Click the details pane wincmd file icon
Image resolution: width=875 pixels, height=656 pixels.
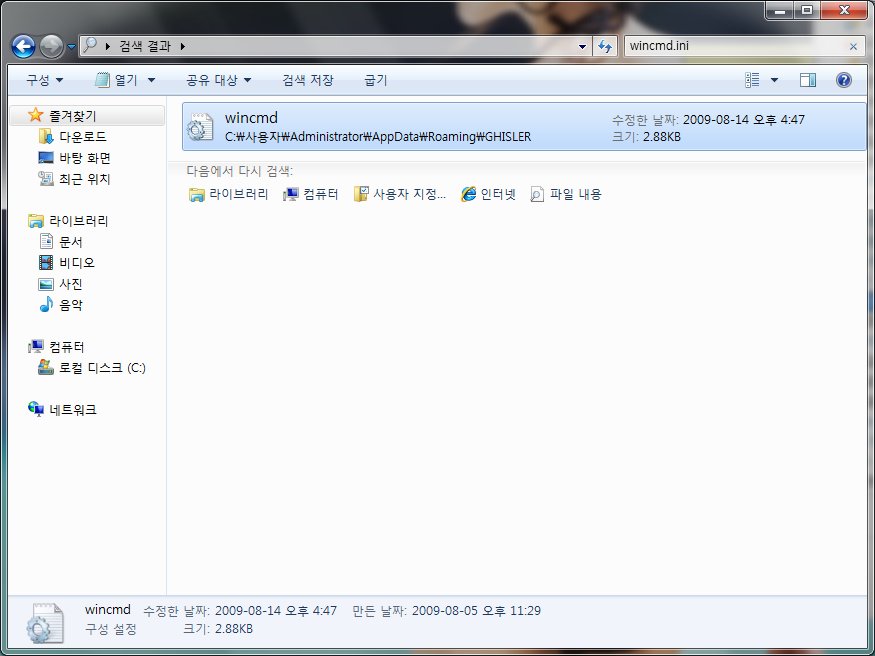(x=45, y=623)
